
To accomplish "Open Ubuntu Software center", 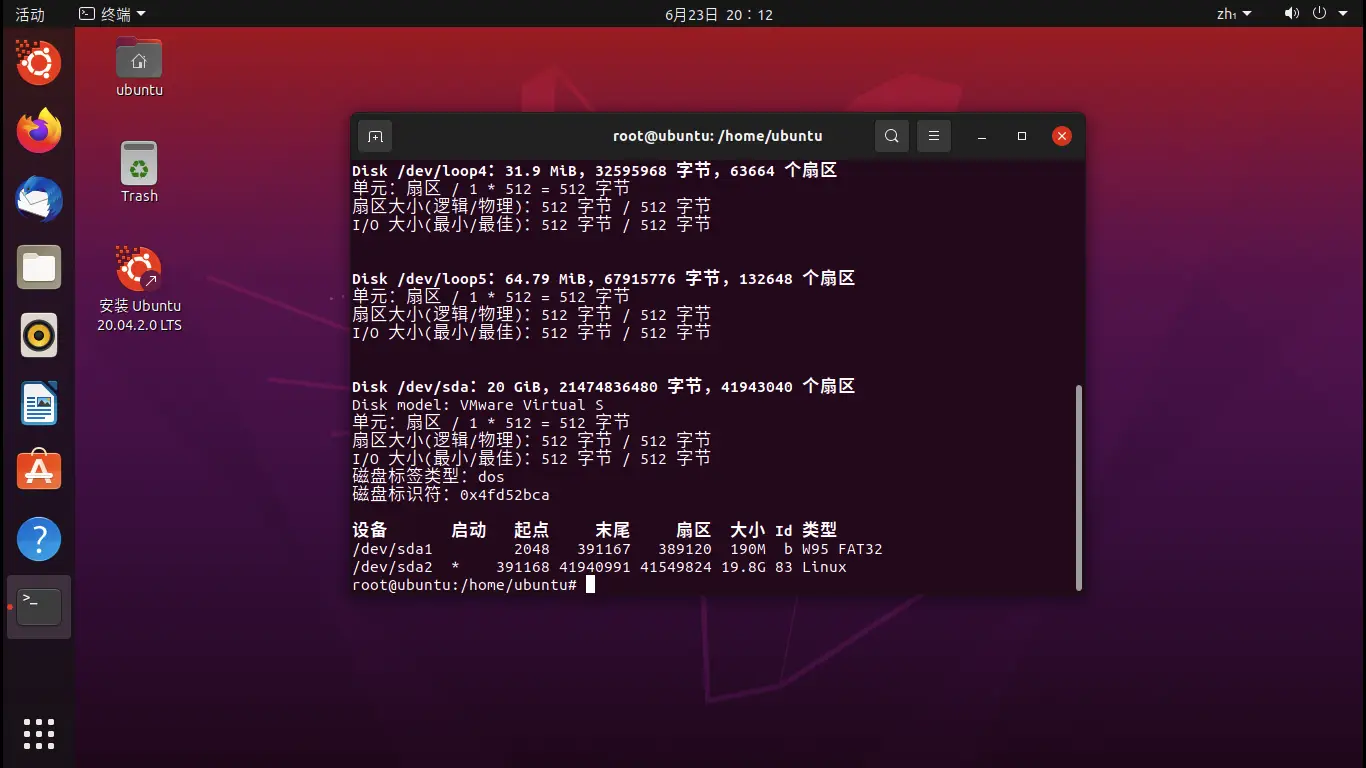I will point(38,470).
